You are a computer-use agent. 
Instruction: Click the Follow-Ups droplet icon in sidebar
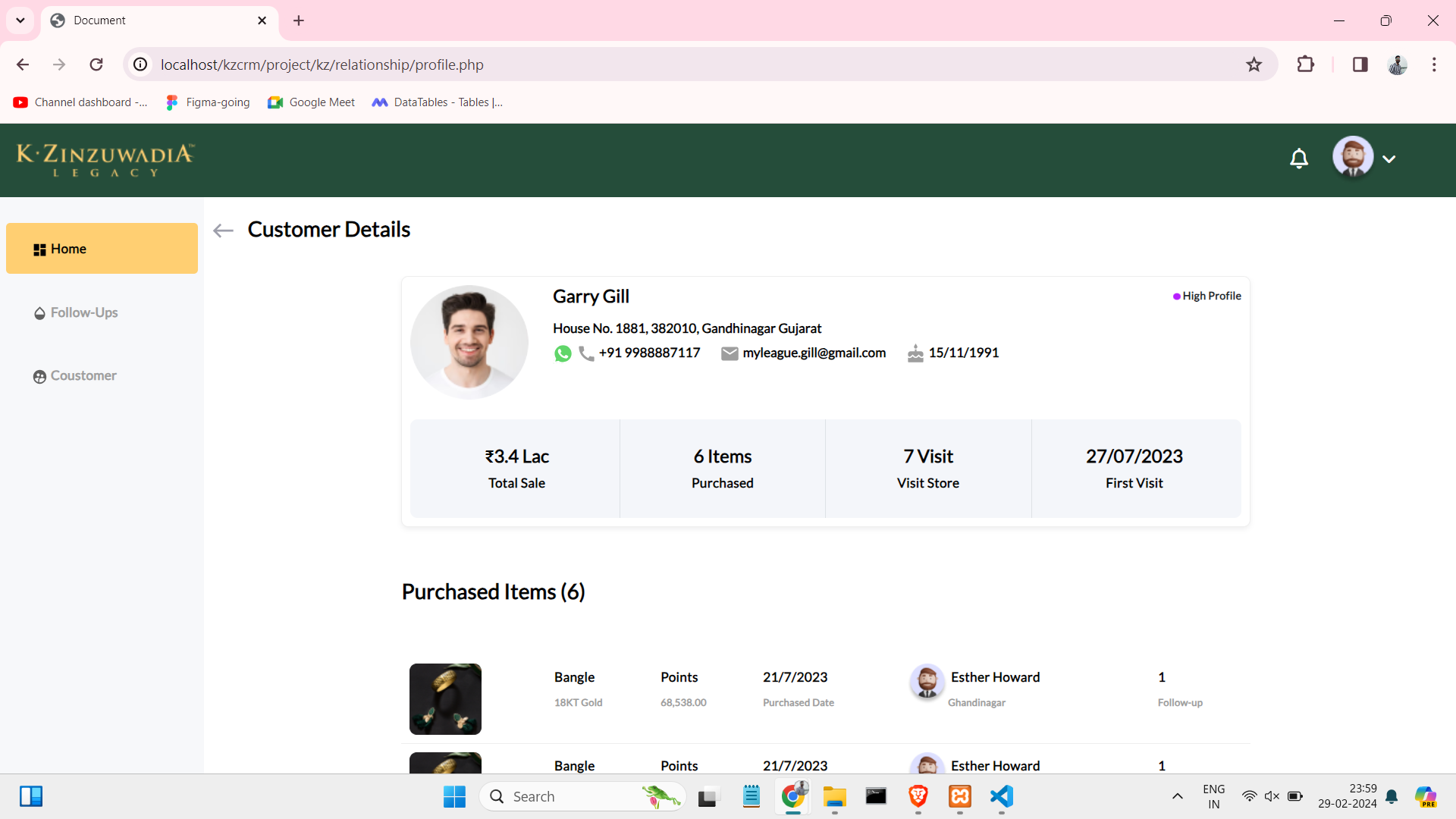pyautogui.click(x=39, y=312)
